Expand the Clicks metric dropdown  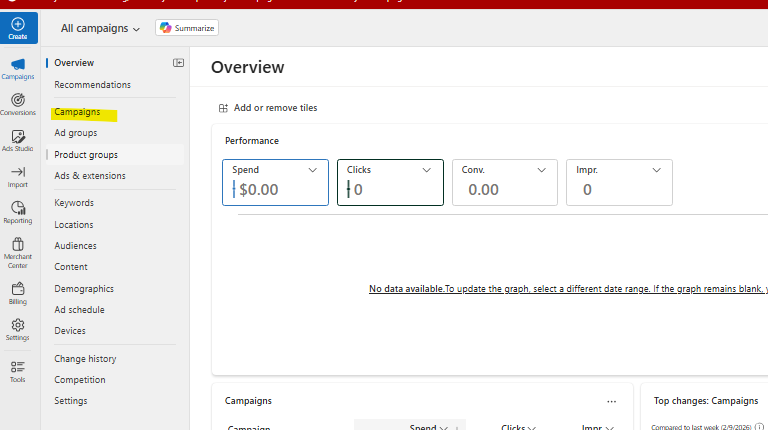(427, 170)
